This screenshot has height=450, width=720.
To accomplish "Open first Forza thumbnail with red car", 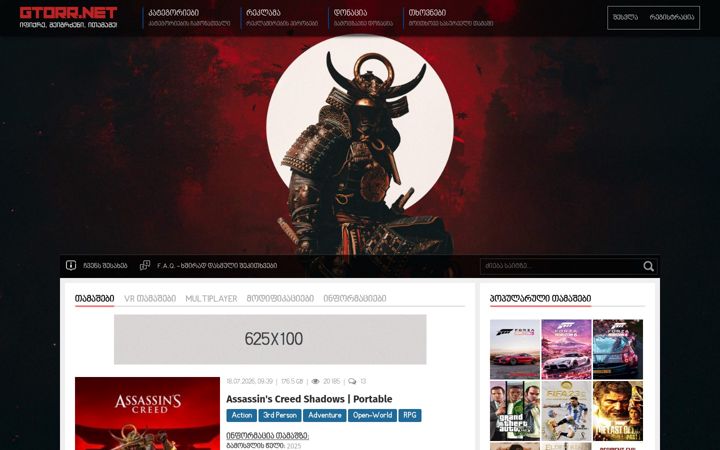I will point(515,349).
